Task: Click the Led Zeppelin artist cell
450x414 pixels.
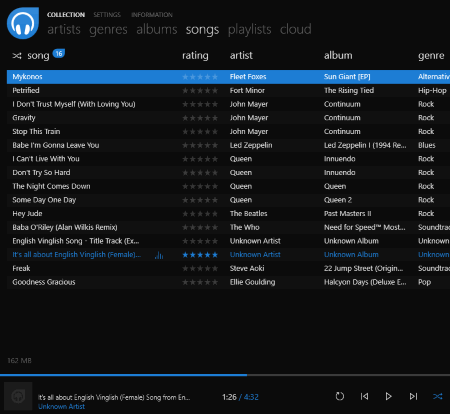Action: tap(251, 145)
